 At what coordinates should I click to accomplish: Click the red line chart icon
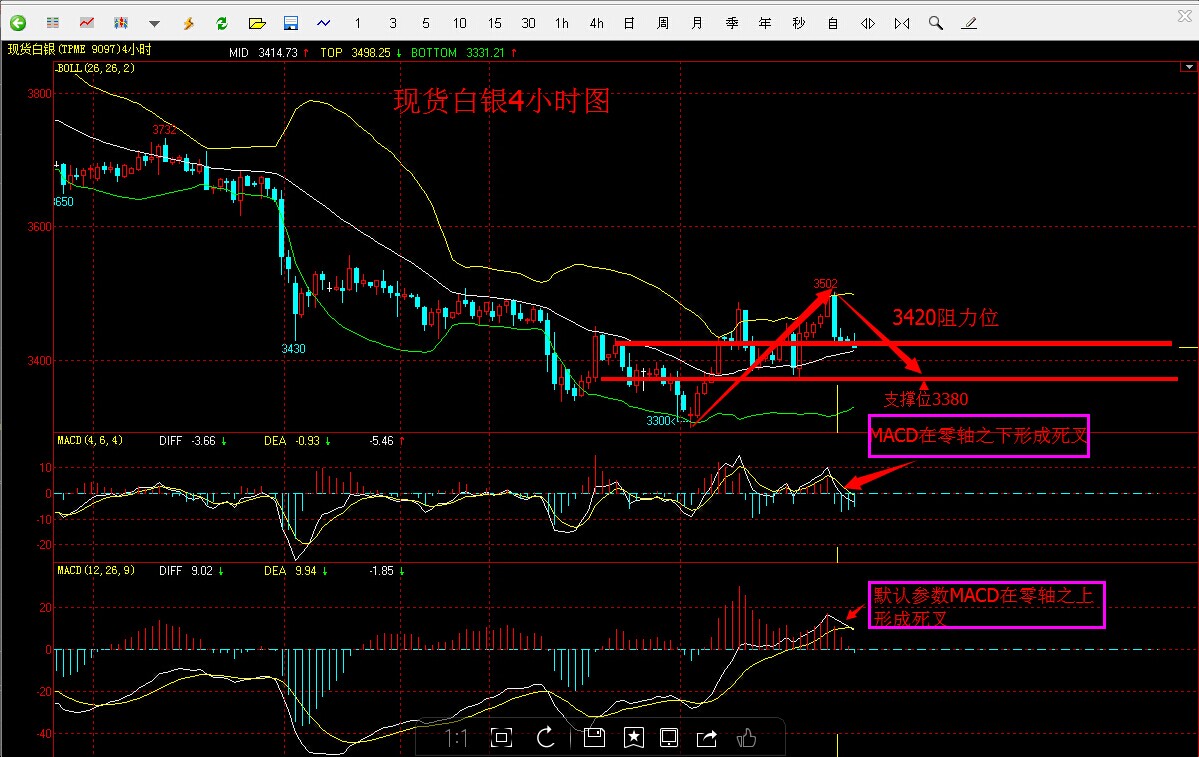coord(87,23)
